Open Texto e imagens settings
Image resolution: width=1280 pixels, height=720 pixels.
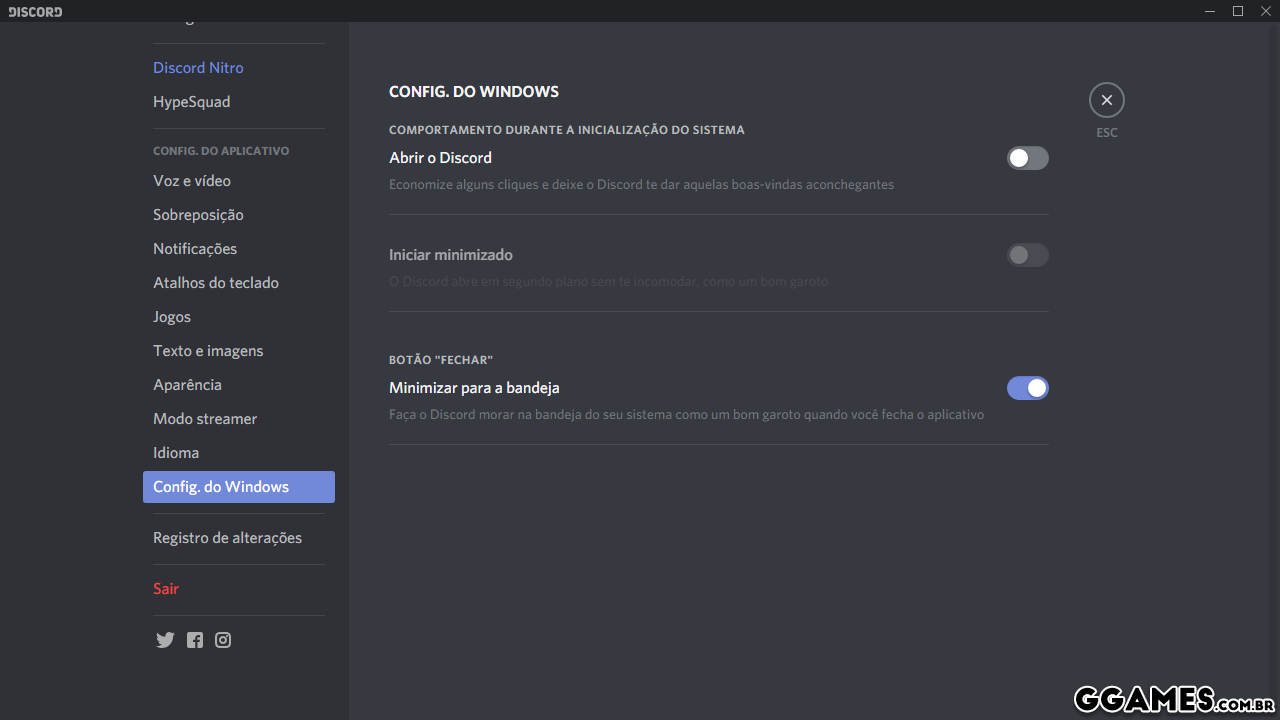[208, 351]
